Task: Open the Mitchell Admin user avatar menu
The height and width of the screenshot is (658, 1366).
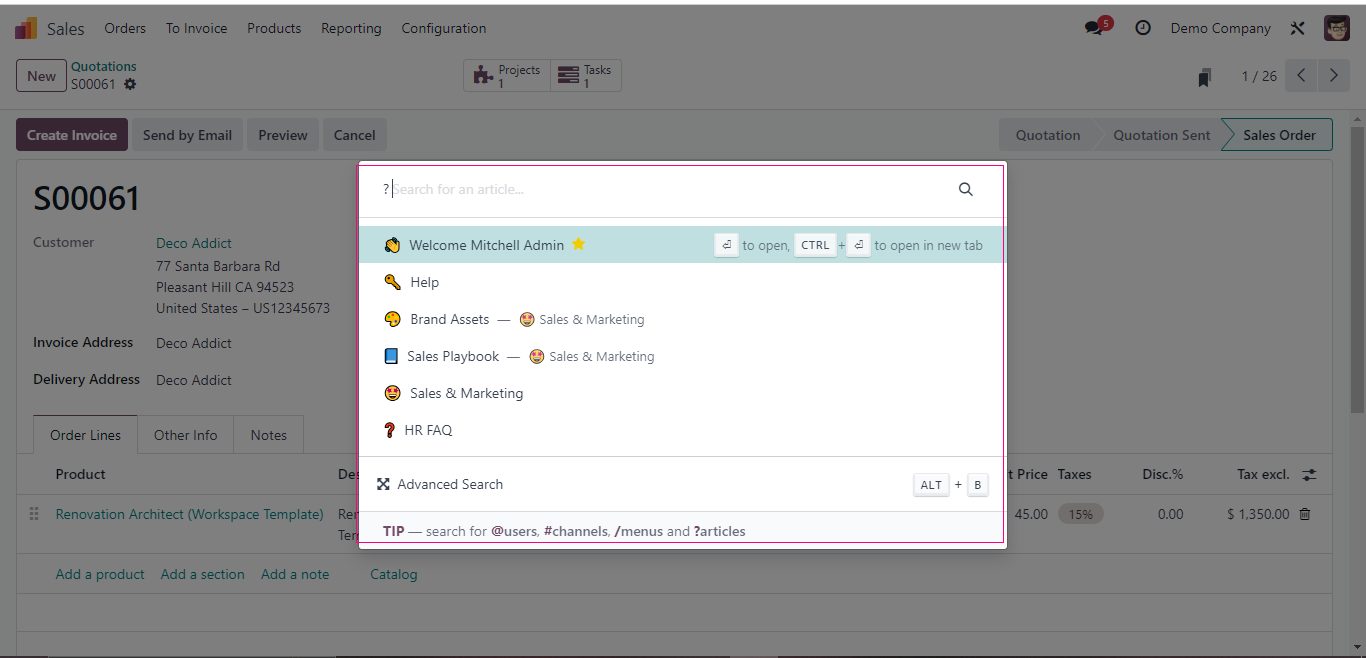Action: tap(1337, 28)
